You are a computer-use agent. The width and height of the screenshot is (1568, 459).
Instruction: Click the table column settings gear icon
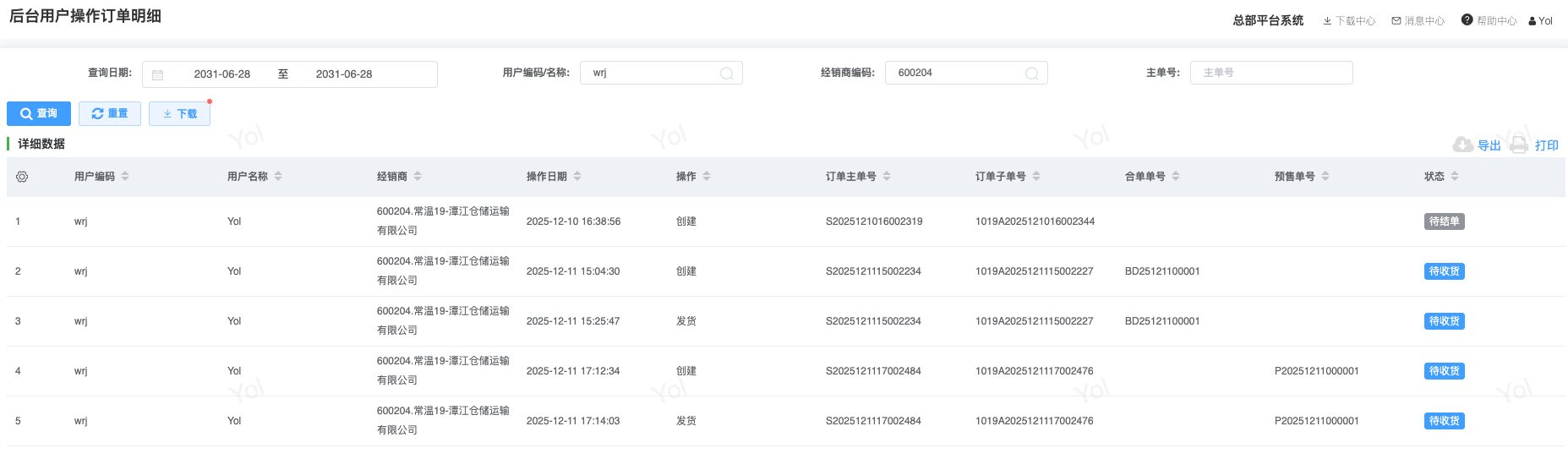point(22,177)
